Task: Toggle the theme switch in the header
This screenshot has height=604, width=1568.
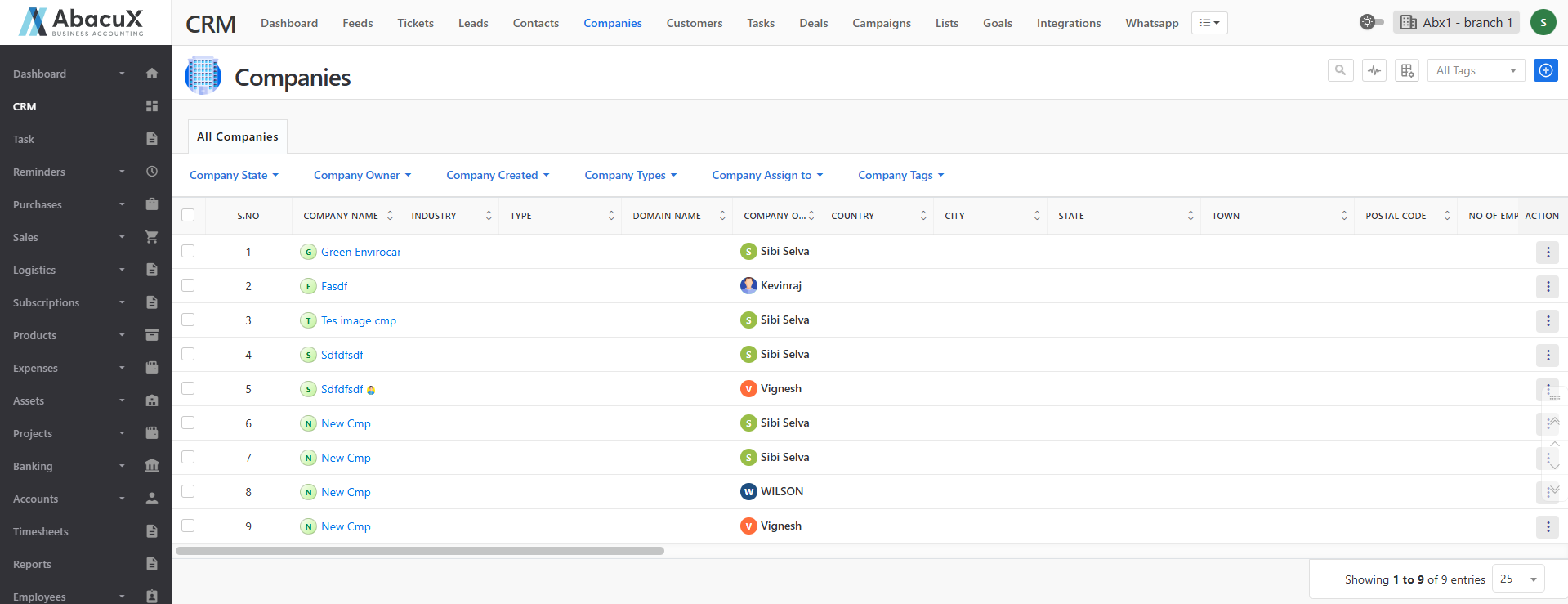Action: pyautogui.click(x=1371, y=22)
